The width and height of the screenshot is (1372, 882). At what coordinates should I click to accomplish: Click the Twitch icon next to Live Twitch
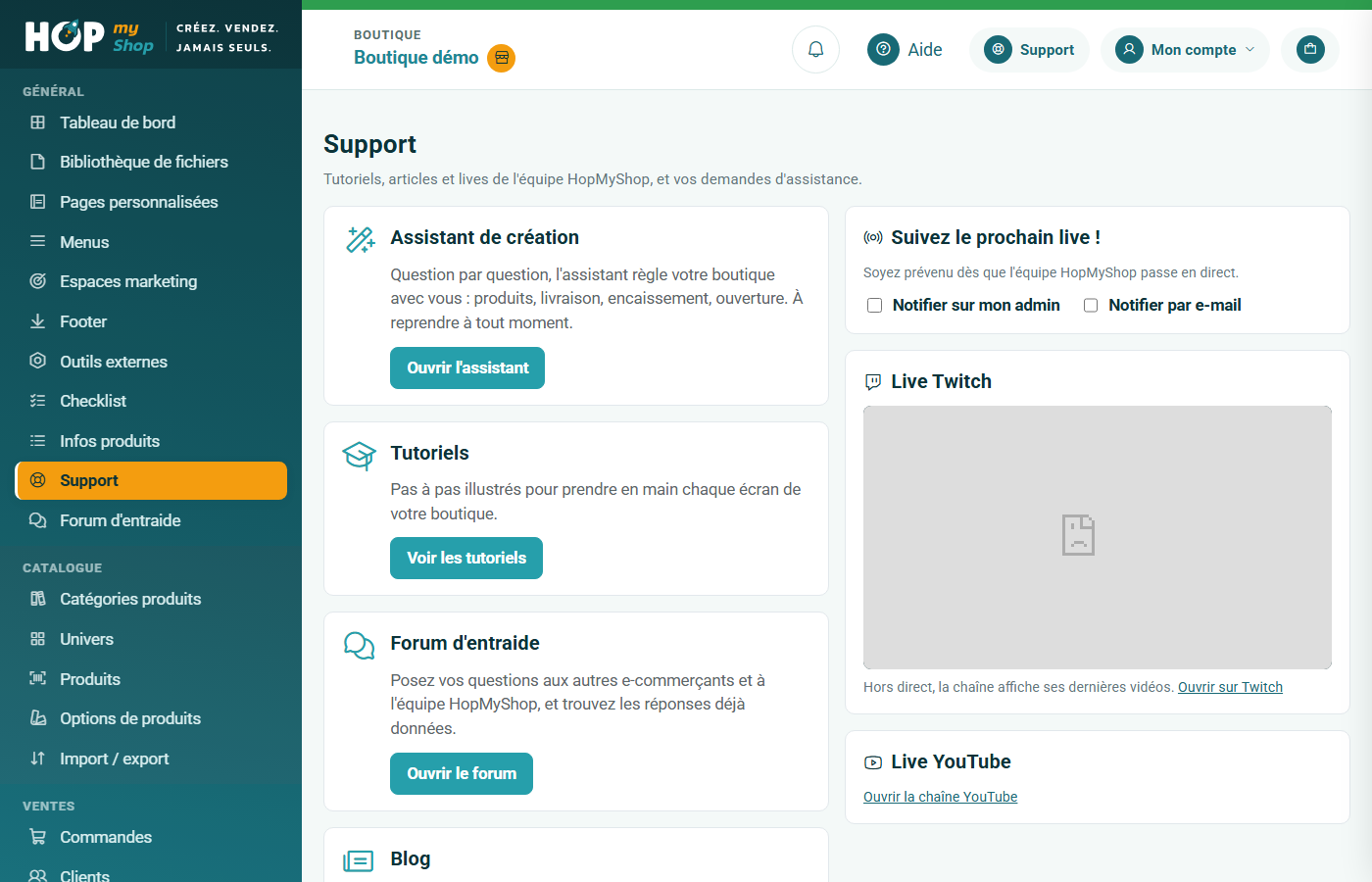point(873,382)
